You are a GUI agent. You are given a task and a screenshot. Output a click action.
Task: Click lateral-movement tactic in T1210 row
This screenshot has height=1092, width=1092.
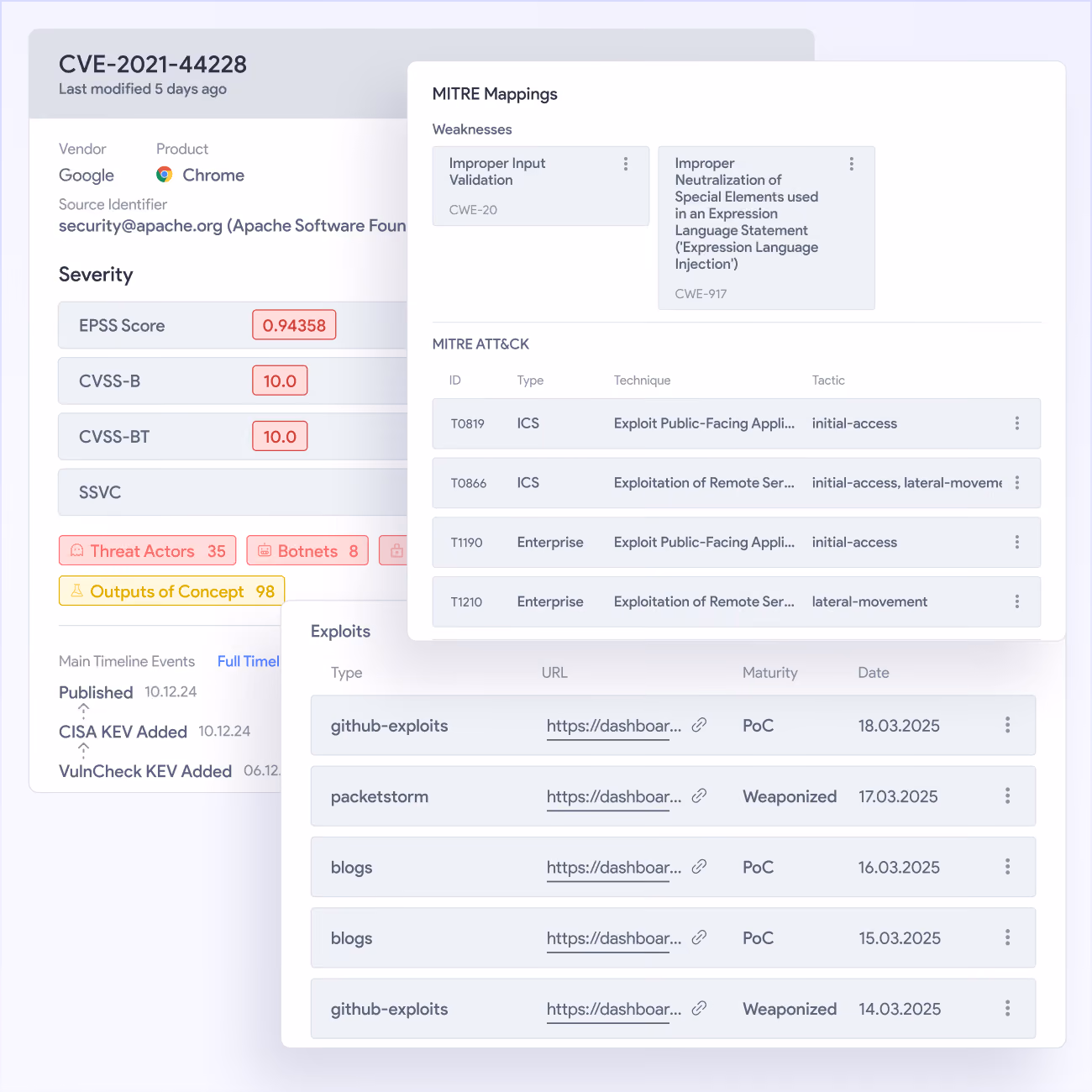point(869,601)
